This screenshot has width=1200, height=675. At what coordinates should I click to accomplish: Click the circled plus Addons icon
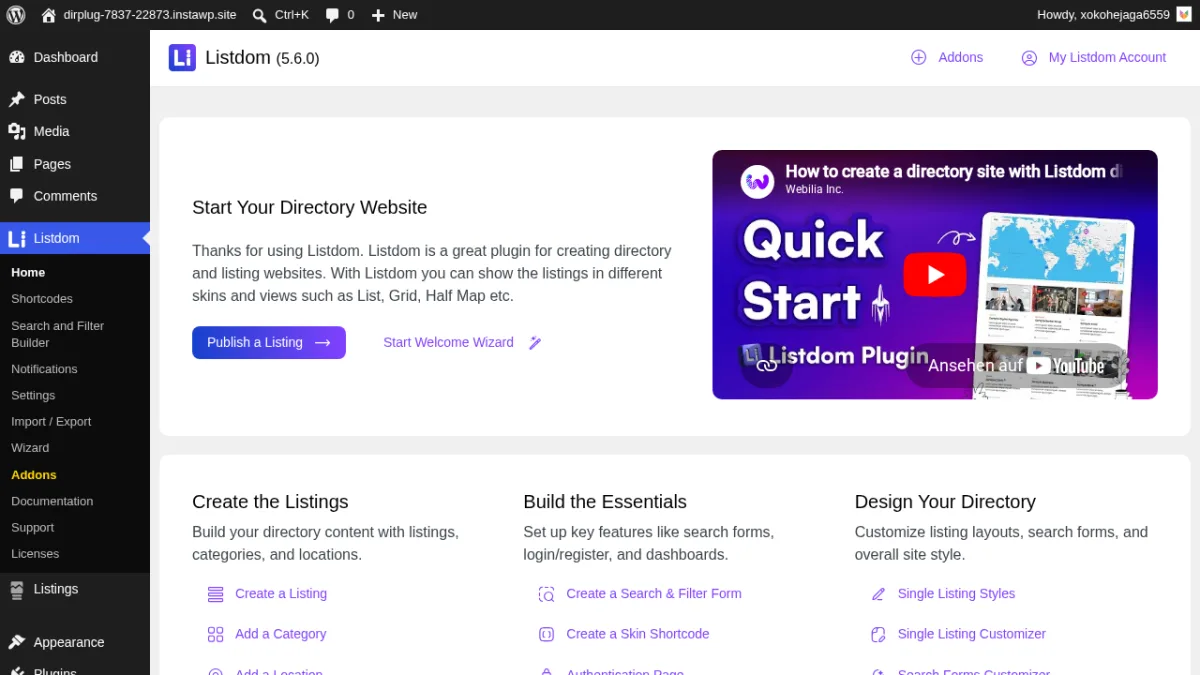pos(918,57)
